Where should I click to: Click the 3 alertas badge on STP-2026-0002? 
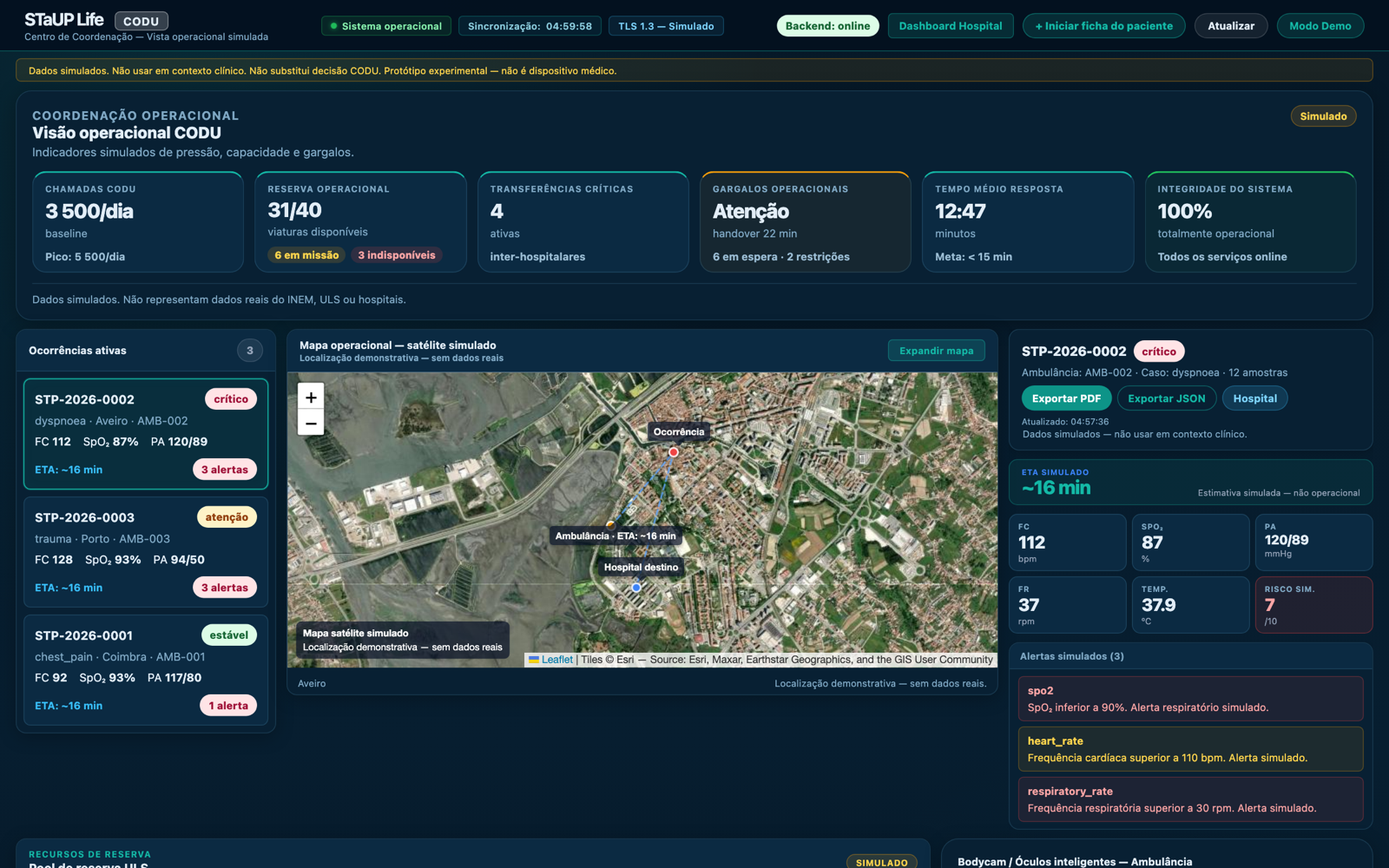[225, 470]
